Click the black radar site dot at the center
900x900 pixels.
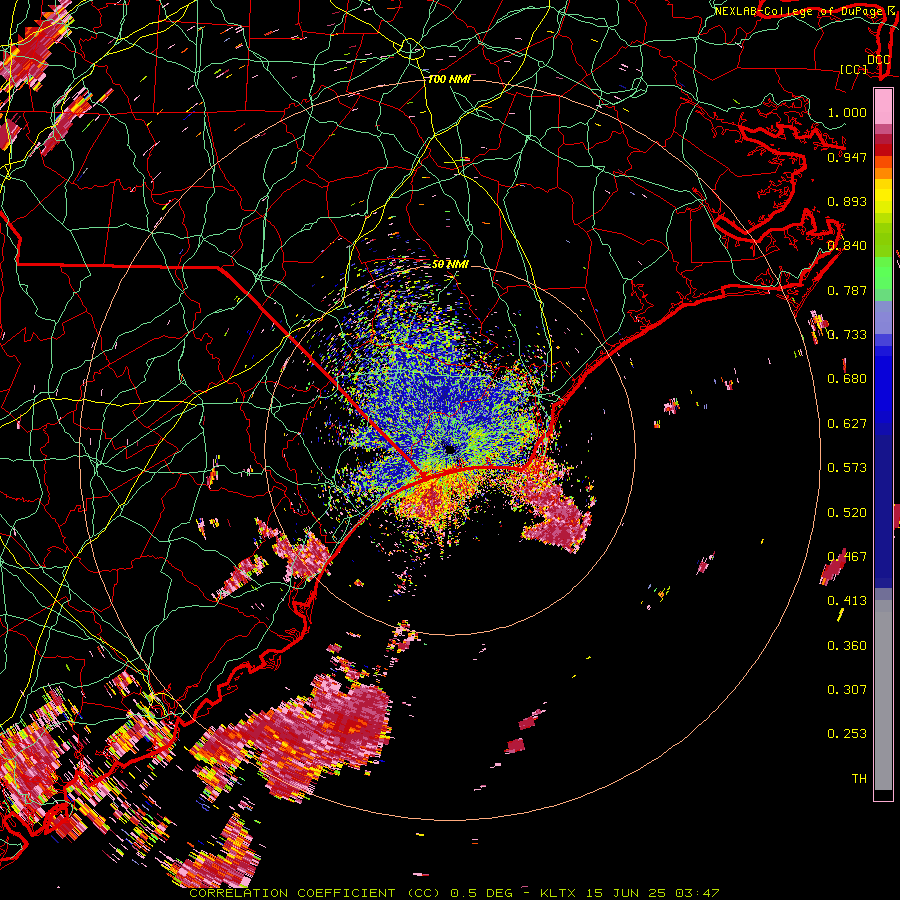[449, 449]
